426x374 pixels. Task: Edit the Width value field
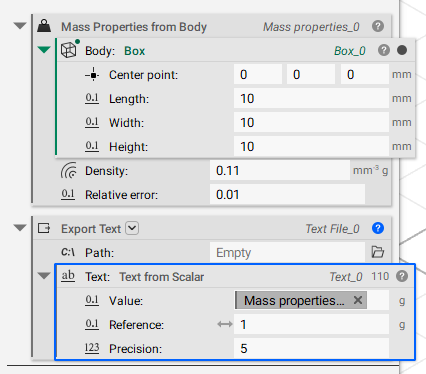[x=311, y=122]
